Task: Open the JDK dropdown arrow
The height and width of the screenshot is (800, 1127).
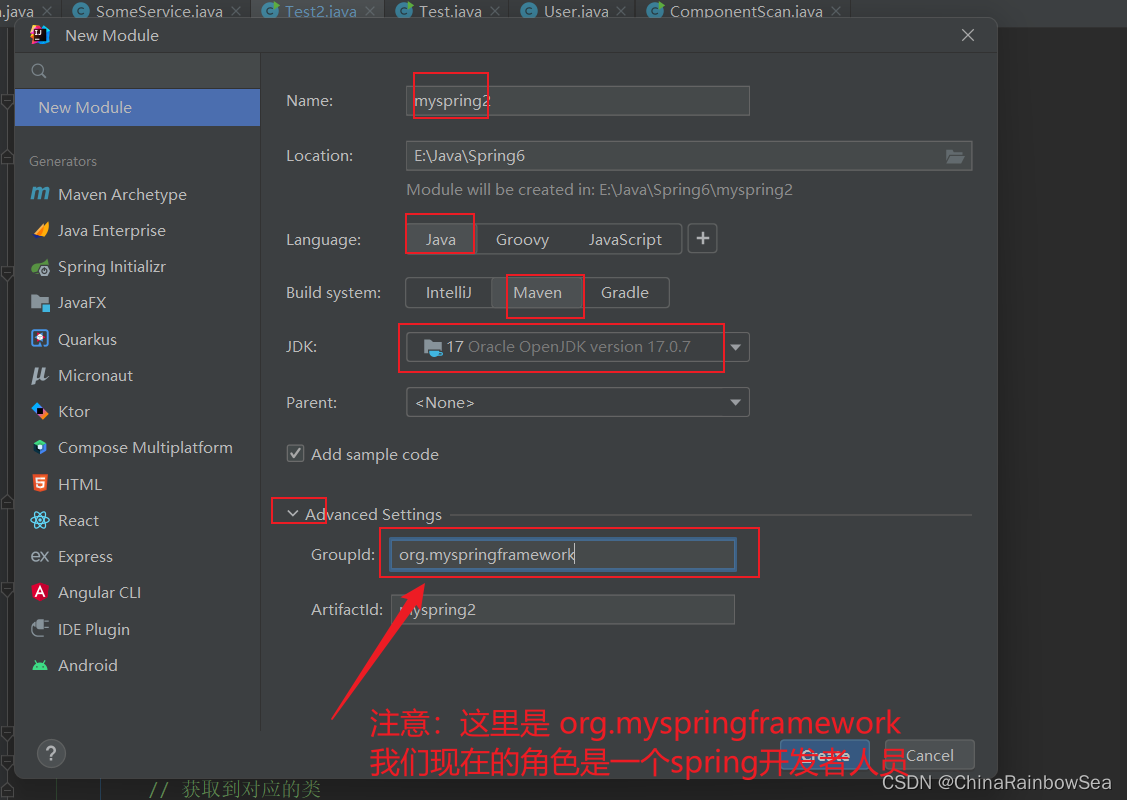Action: click(735, 347)
